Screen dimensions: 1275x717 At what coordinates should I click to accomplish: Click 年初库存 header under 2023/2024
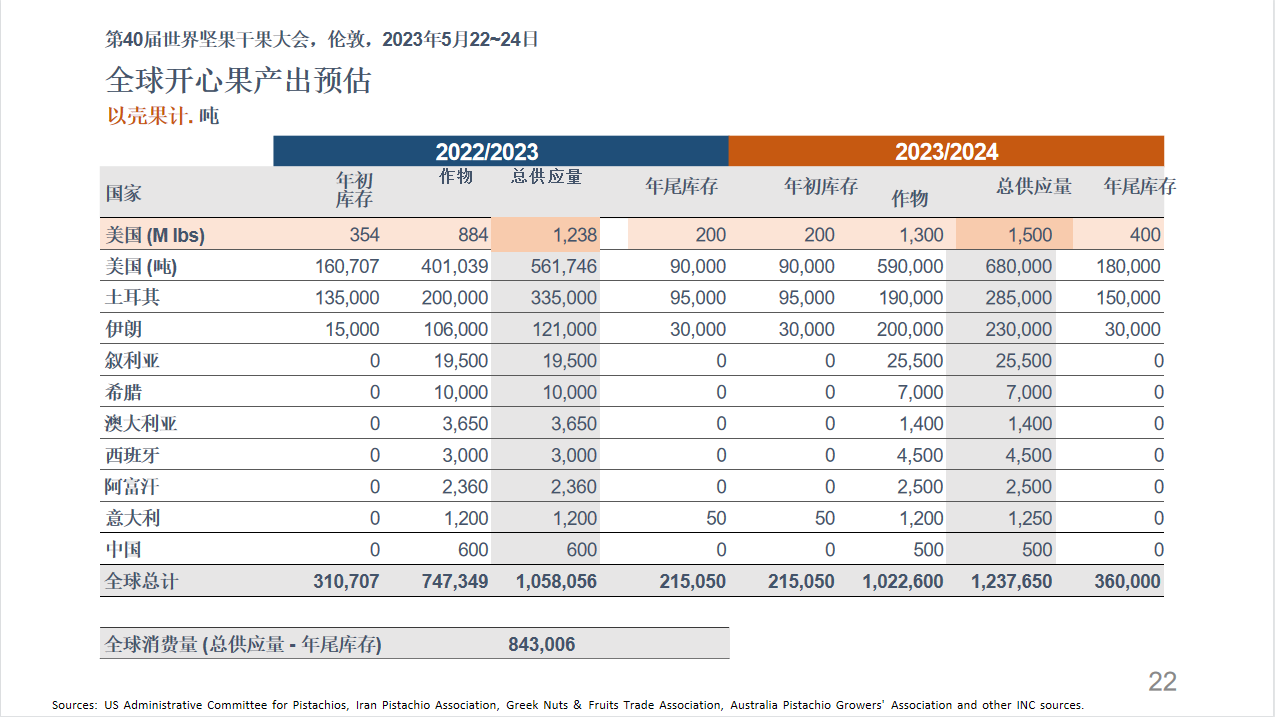tap(821, 187)
